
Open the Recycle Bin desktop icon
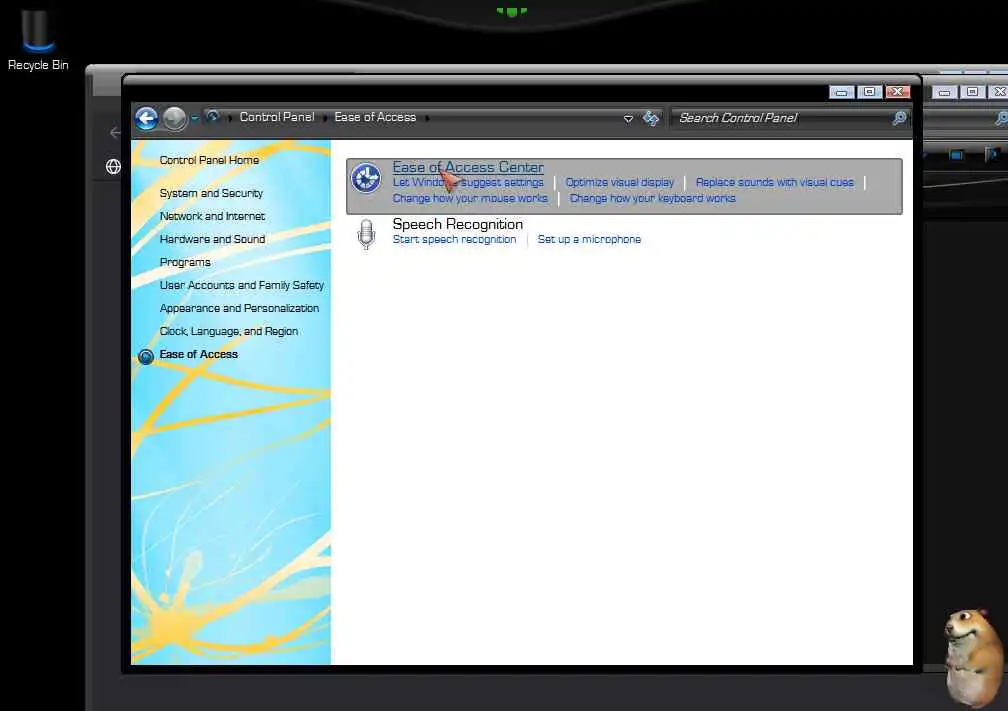point(38,40)
